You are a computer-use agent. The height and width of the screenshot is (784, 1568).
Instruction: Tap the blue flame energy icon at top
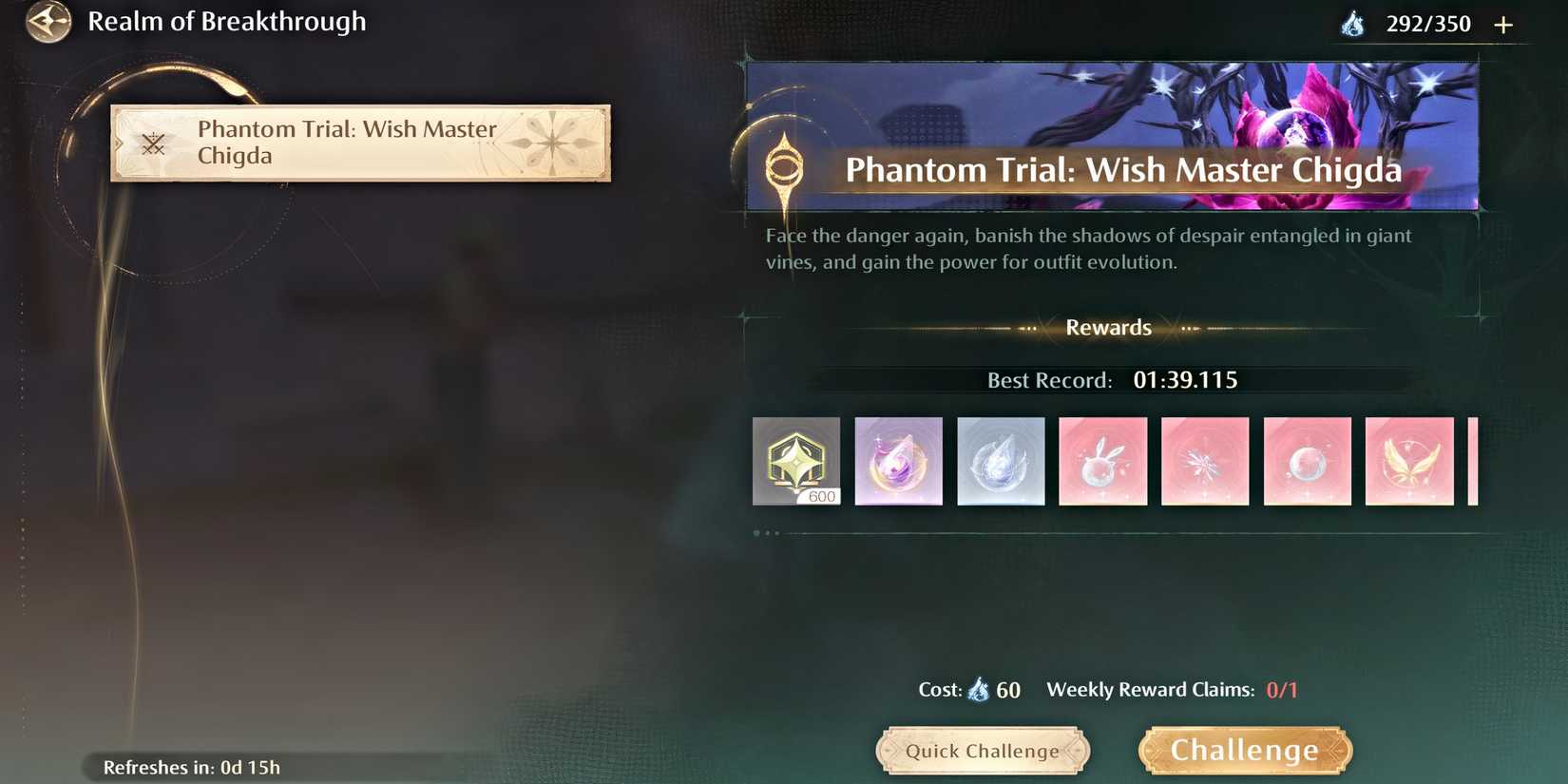[x=1353, y=24]
